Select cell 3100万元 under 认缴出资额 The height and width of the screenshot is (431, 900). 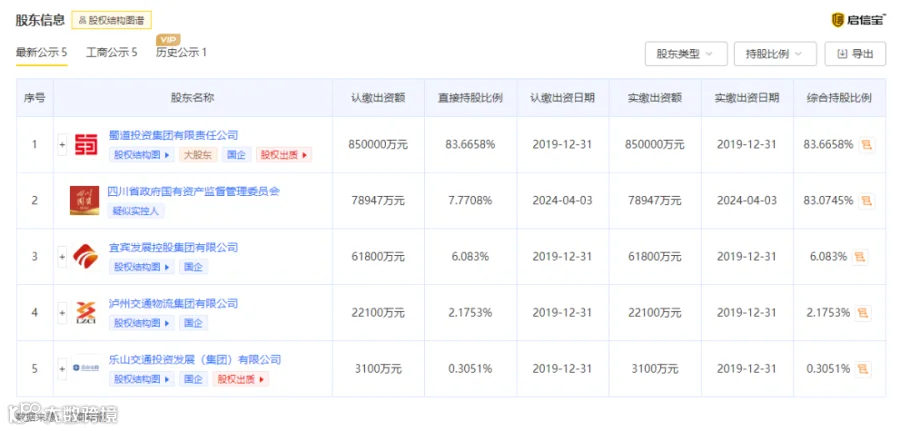(x=378, y=369)
